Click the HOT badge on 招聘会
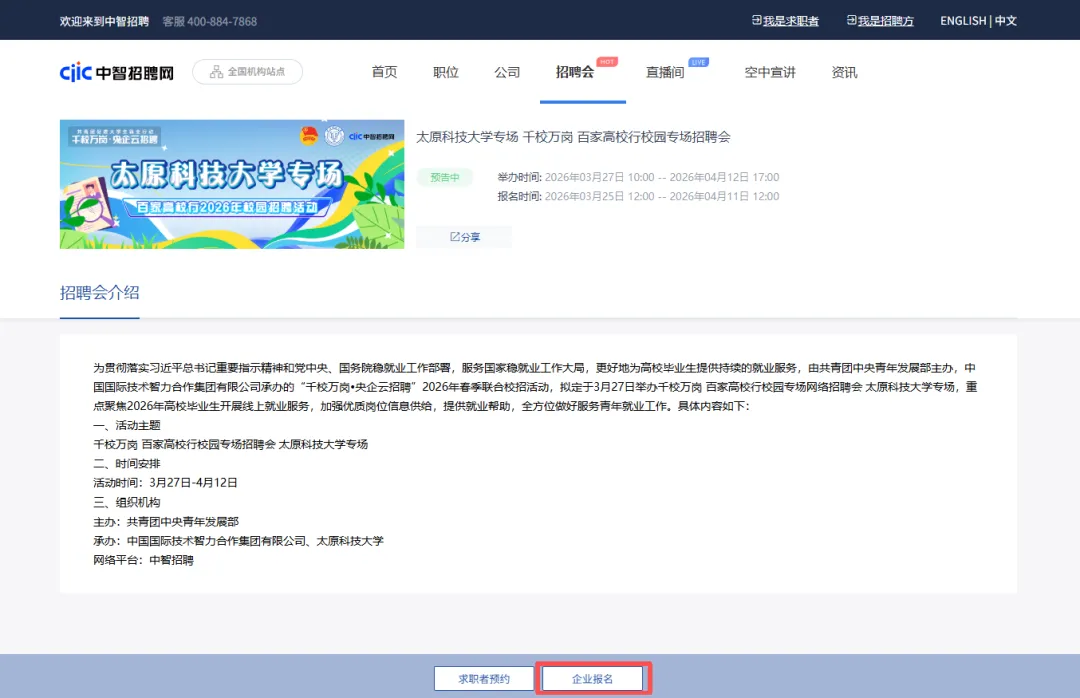The height and width of the screenshot is (698, 1080). (607, 62)
